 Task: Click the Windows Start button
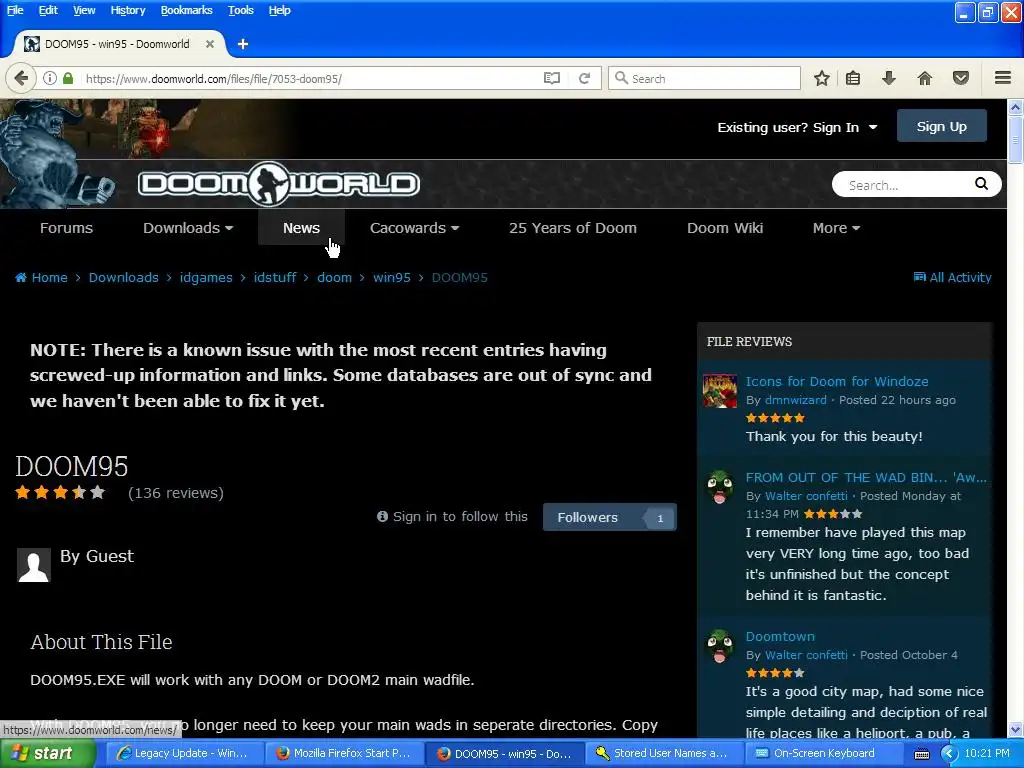pos(47,753)
